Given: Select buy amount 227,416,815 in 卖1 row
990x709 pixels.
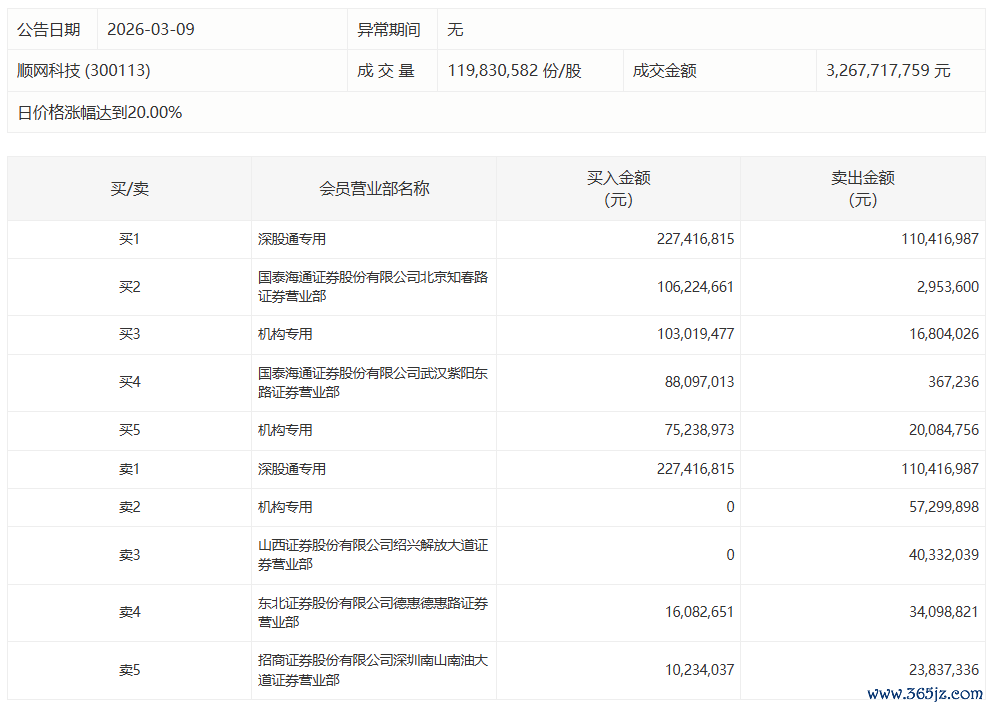Looking at the screenshot, I should pyautogui.click(x=695, y=469).
